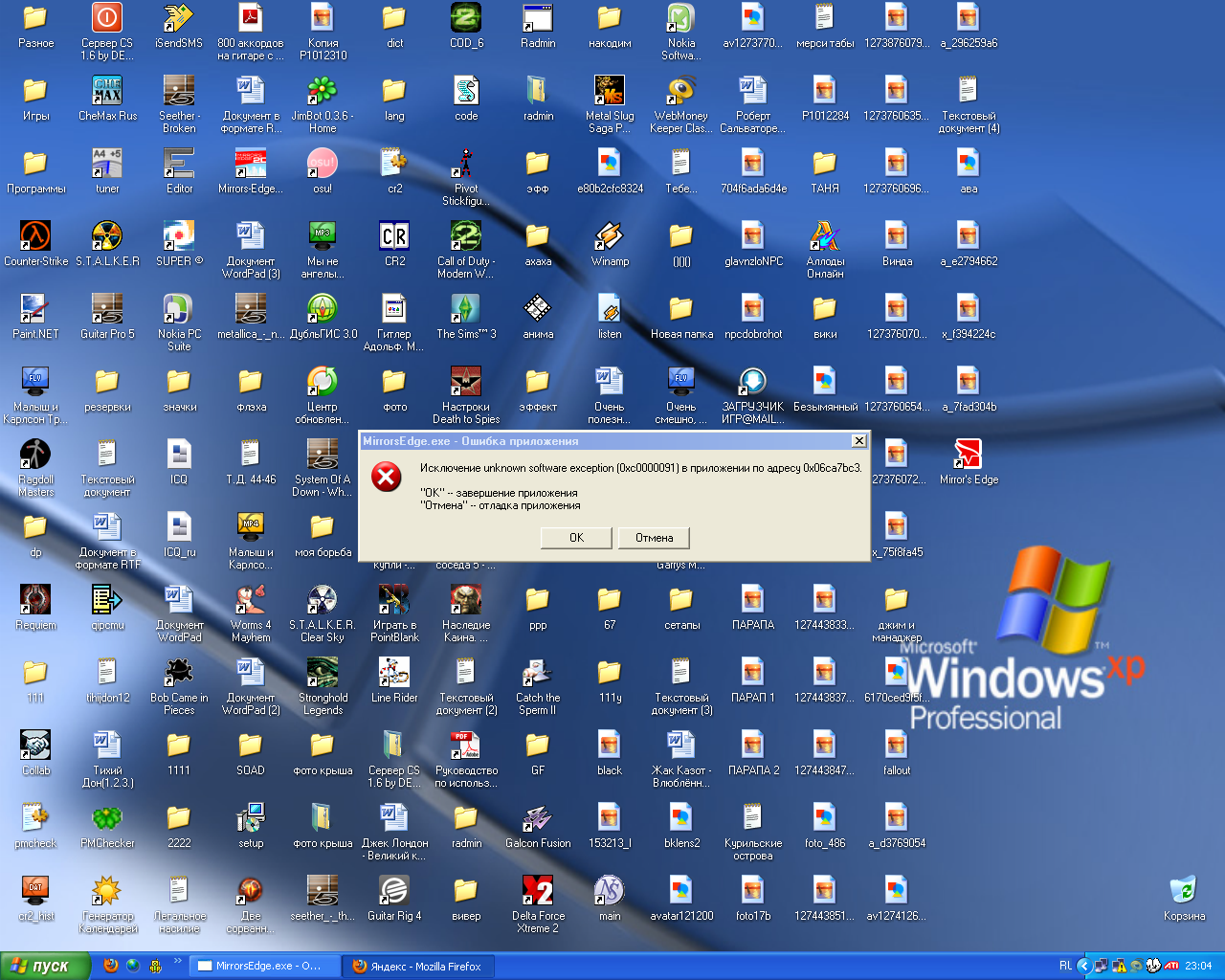Select the fallout image file
The width and height of the screenshot is (1225, 980).
point(897,752)
